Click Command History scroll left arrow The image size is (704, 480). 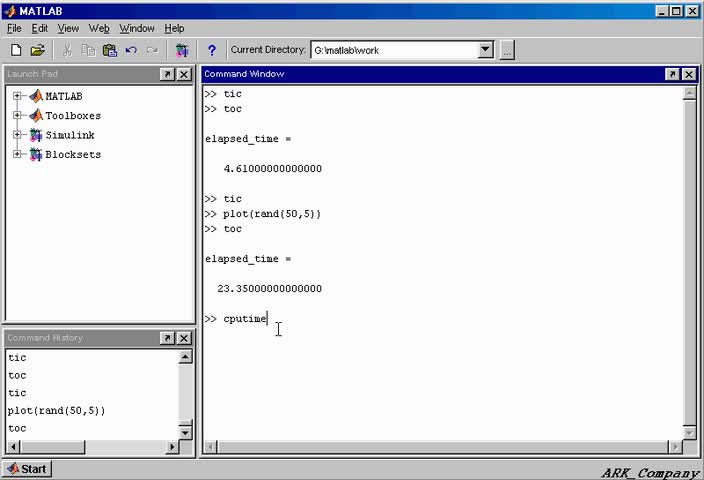[x=13, y=446]
